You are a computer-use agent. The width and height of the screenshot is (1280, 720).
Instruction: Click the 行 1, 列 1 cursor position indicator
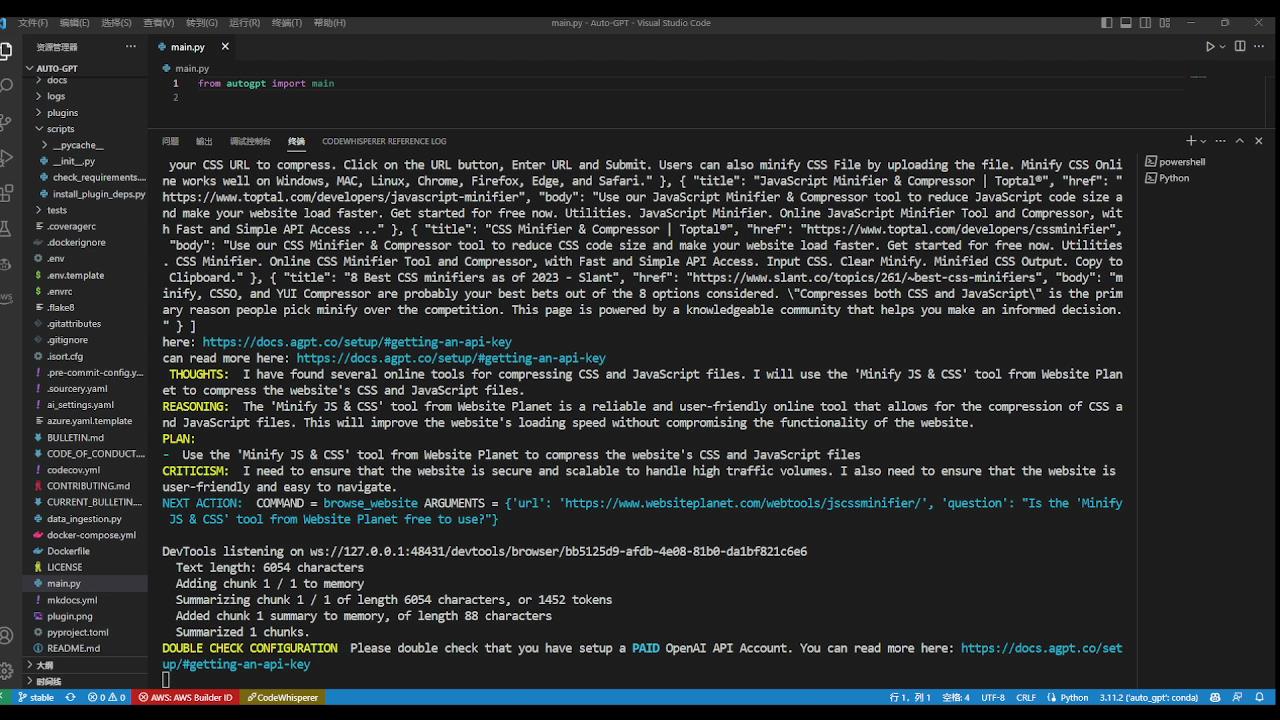pos(910,697)
